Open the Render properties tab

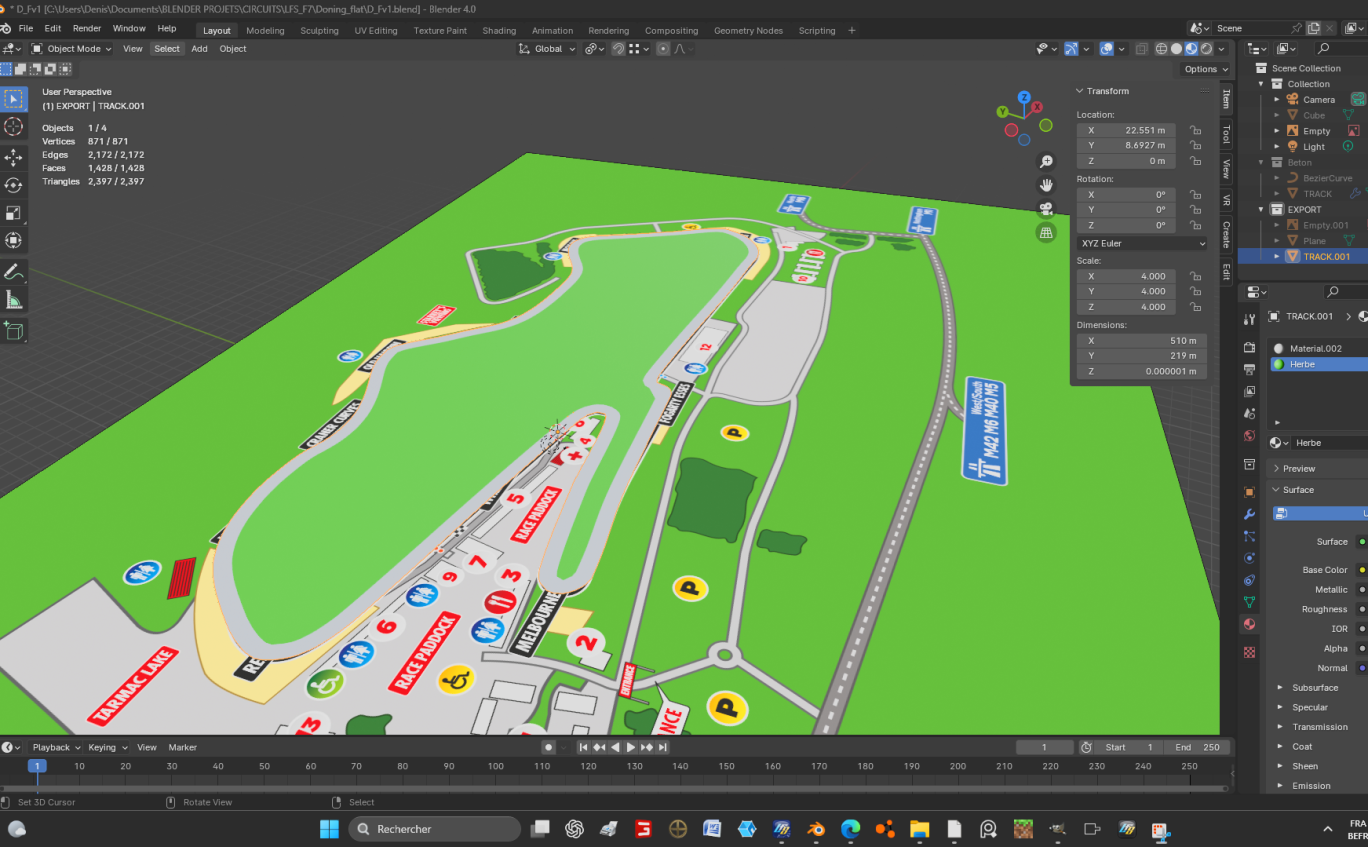1249,347
